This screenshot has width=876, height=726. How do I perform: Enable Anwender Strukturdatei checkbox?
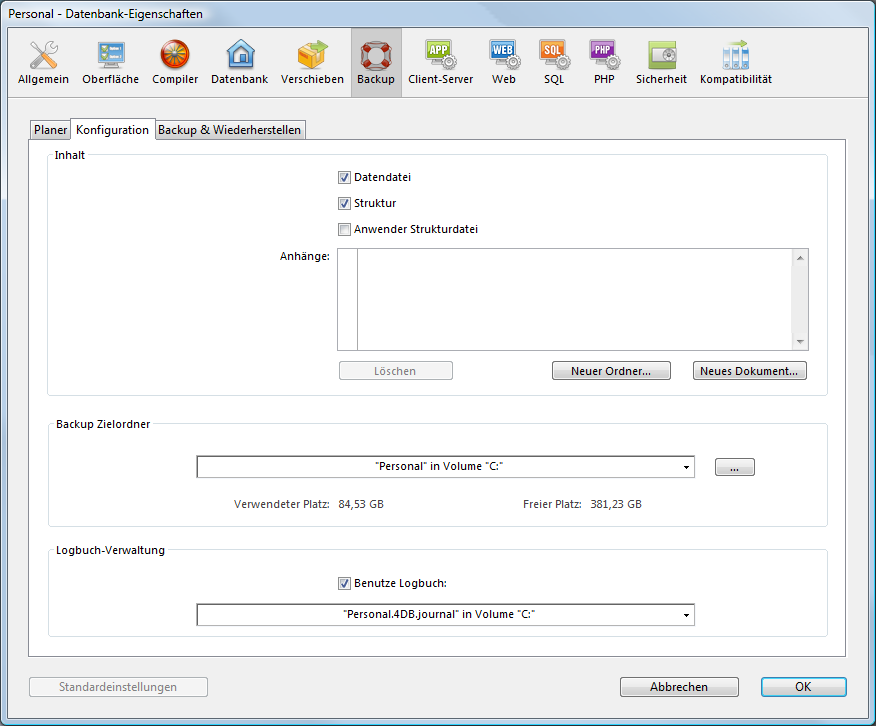[x=345, y=230]
